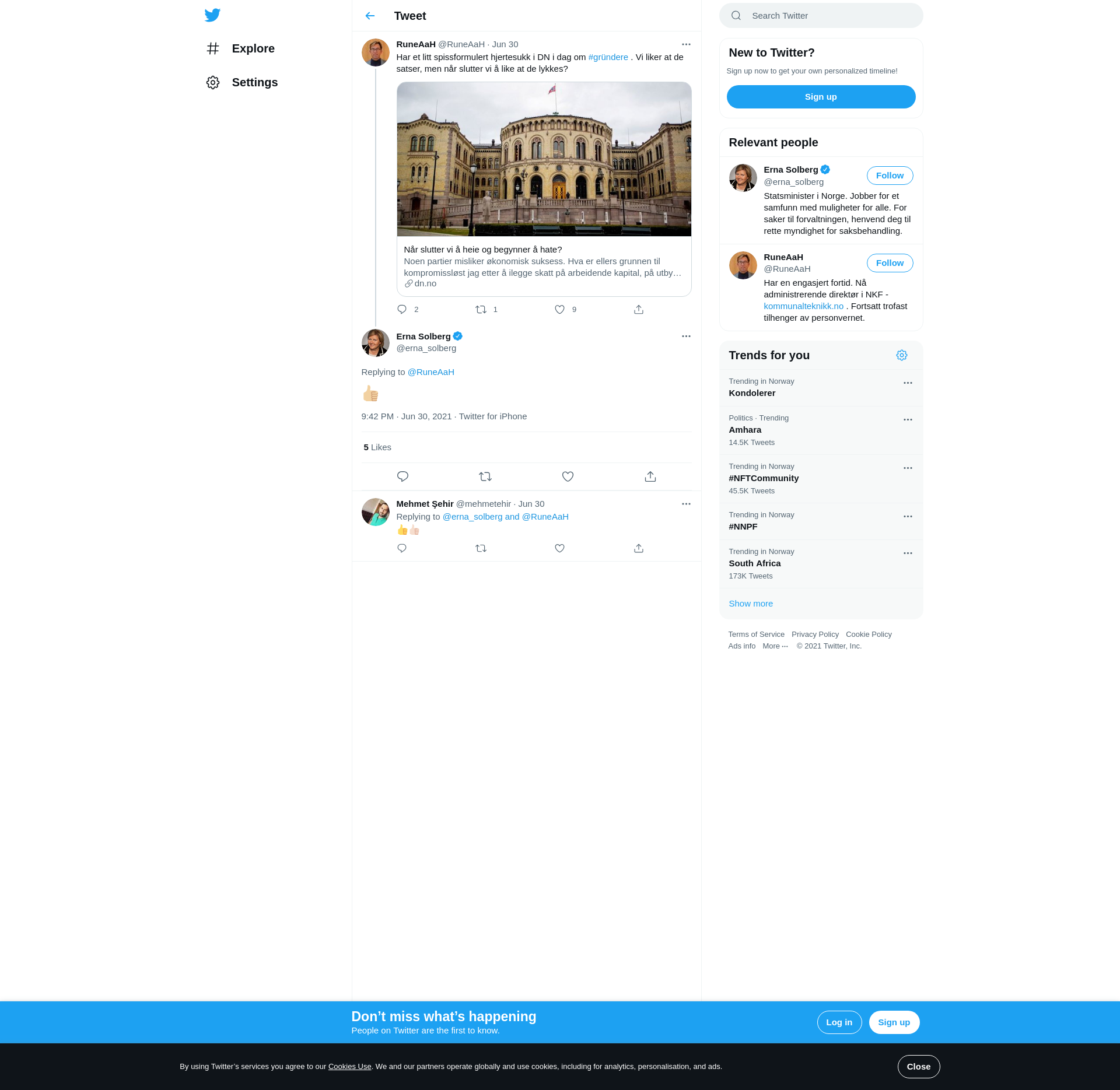Open the Cookies Use link
Image resolution: width=1120 pixels, height=1090 pixels.
(349, 1067)
